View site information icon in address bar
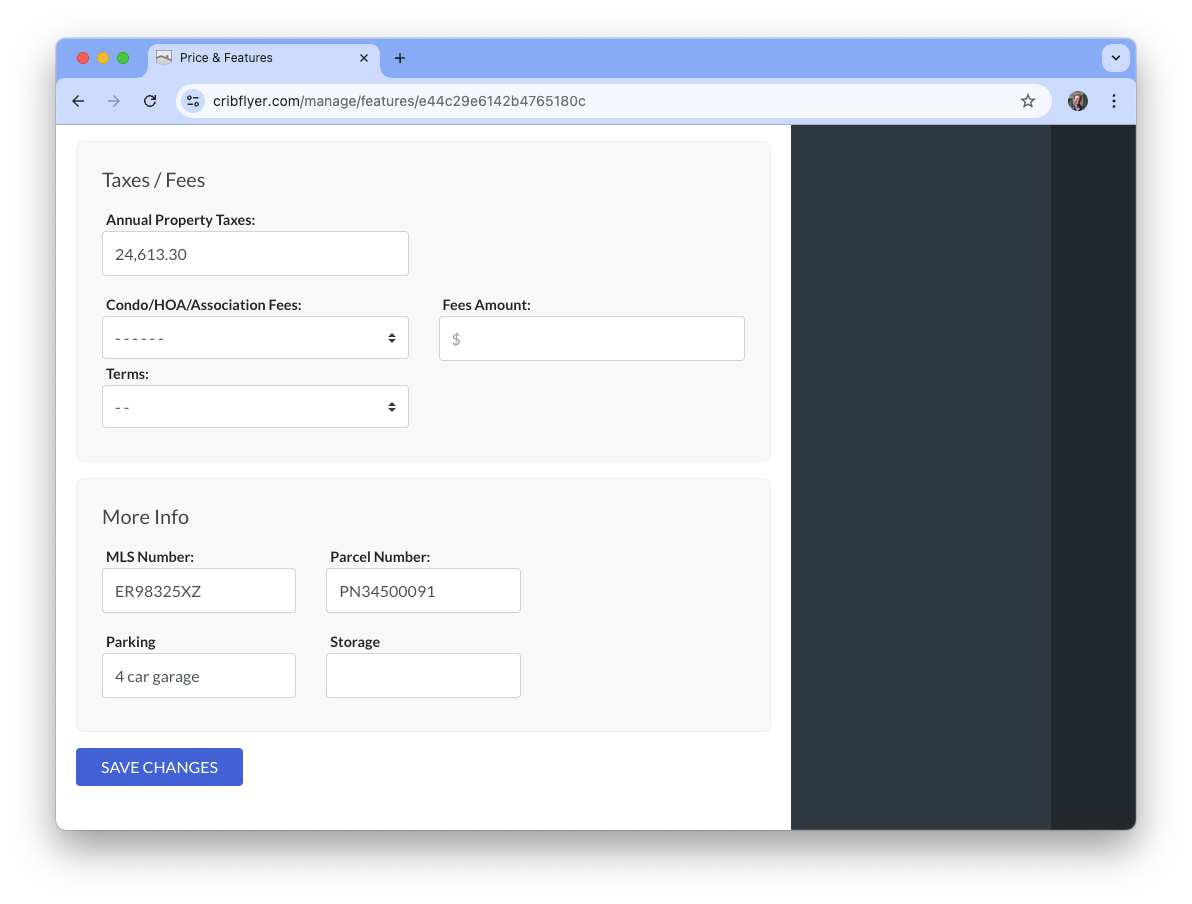The height and width of the screenshot is (904, 1192). coord(193,101)
